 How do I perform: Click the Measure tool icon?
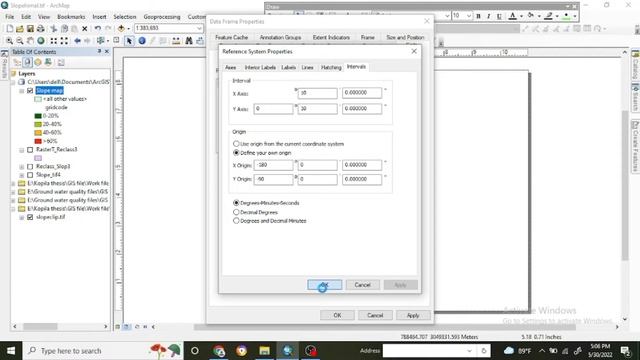(176, 41)
